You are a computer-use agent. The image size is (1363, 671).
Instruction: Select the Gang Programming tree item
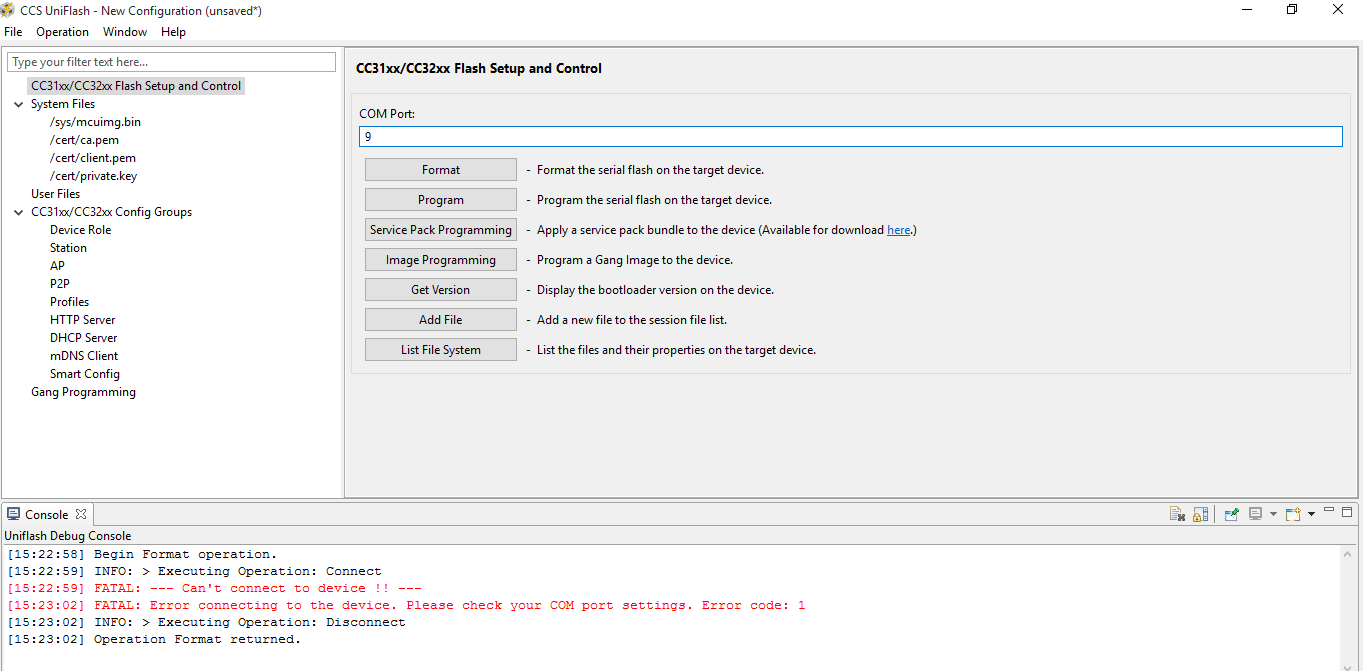(x=83, y=392)
